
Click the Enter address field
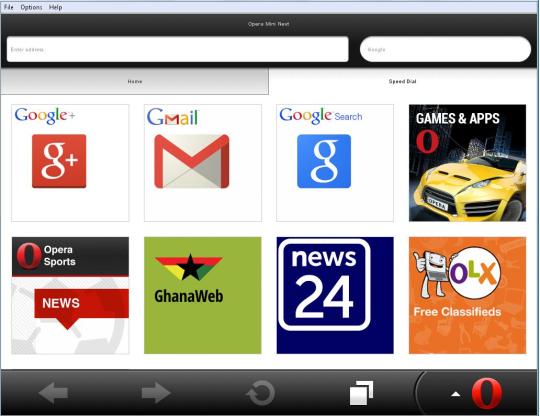177,49
